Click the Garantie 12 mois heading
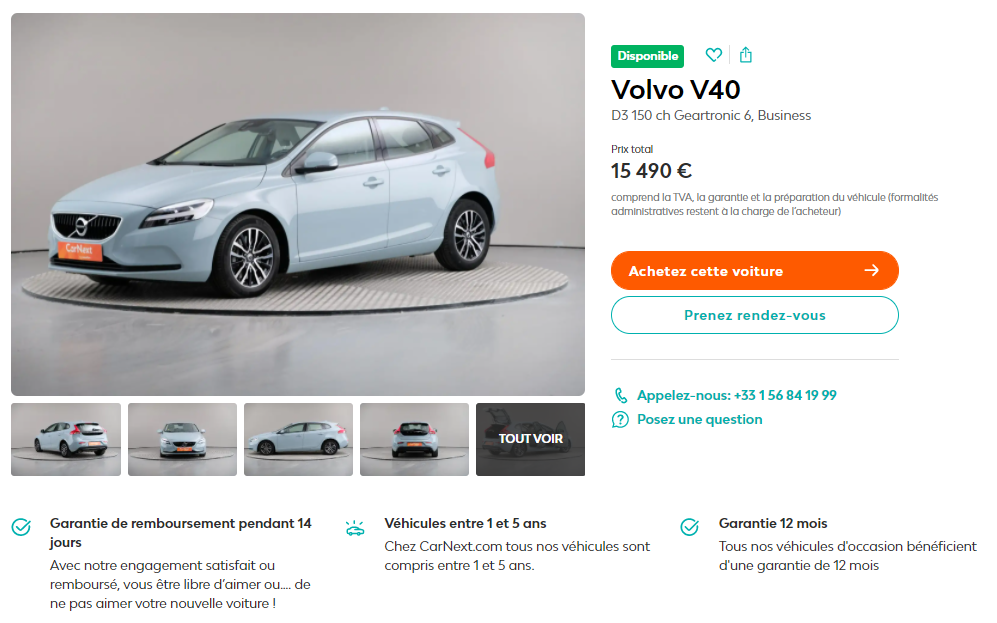 pos(773,523)
